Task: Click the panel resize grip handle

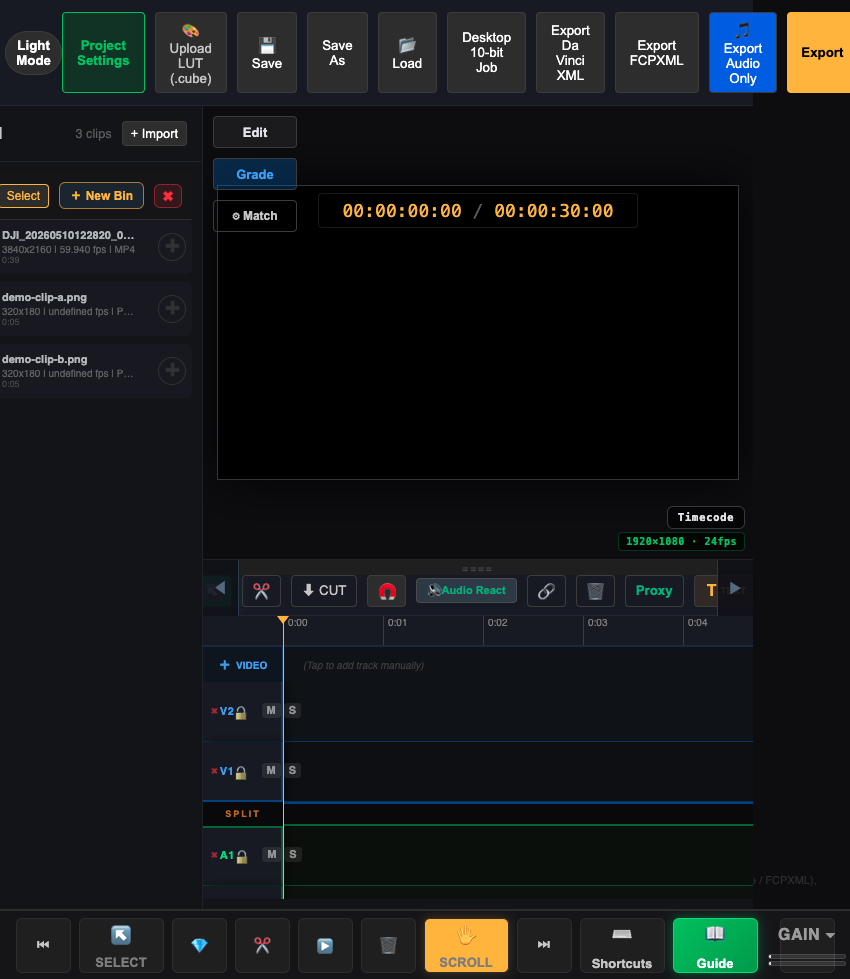Action: (477, 569)
